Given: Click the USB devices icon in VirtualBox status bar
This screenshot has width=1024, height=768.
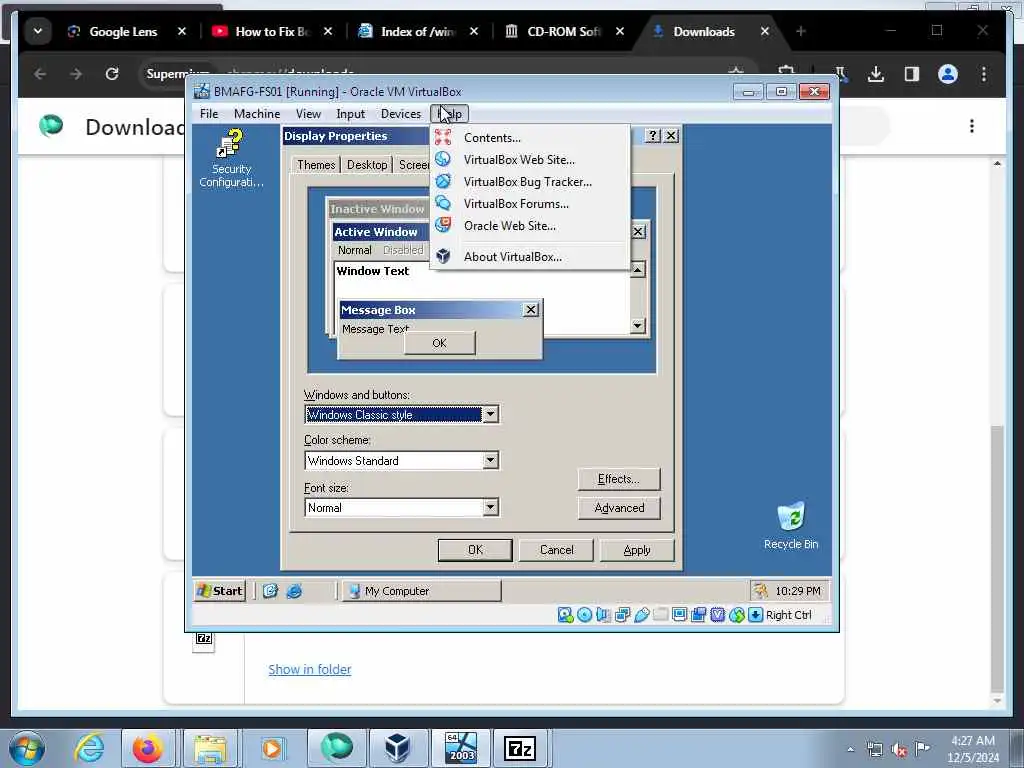Looking at the screenshot, I should point(641,615).
